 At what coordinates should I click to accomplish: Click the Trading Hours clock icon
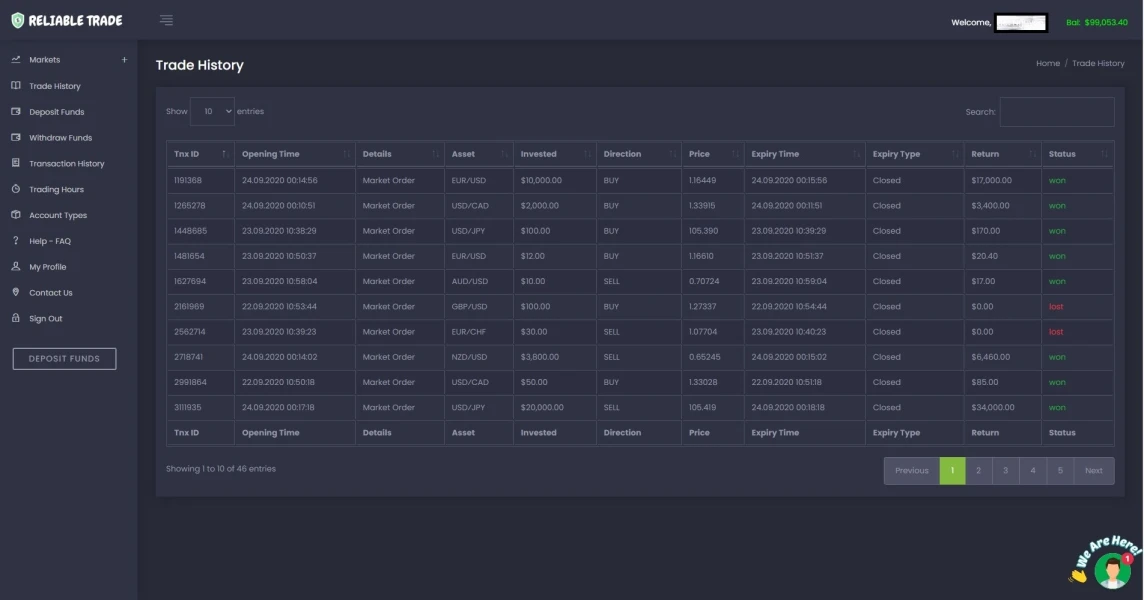point(16,189)
